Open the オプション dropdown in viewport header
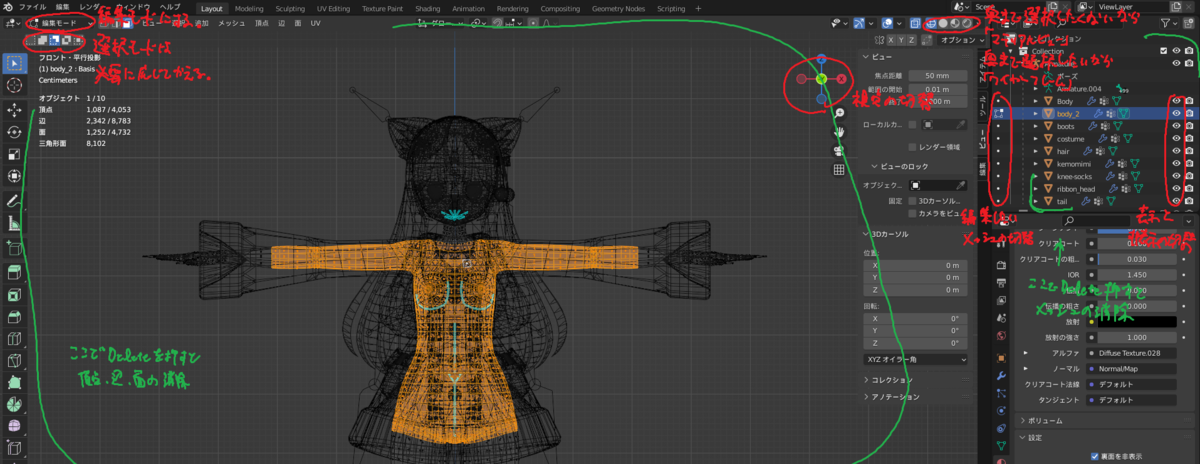This screenshot has height=464, width=1200. (961, 40)
